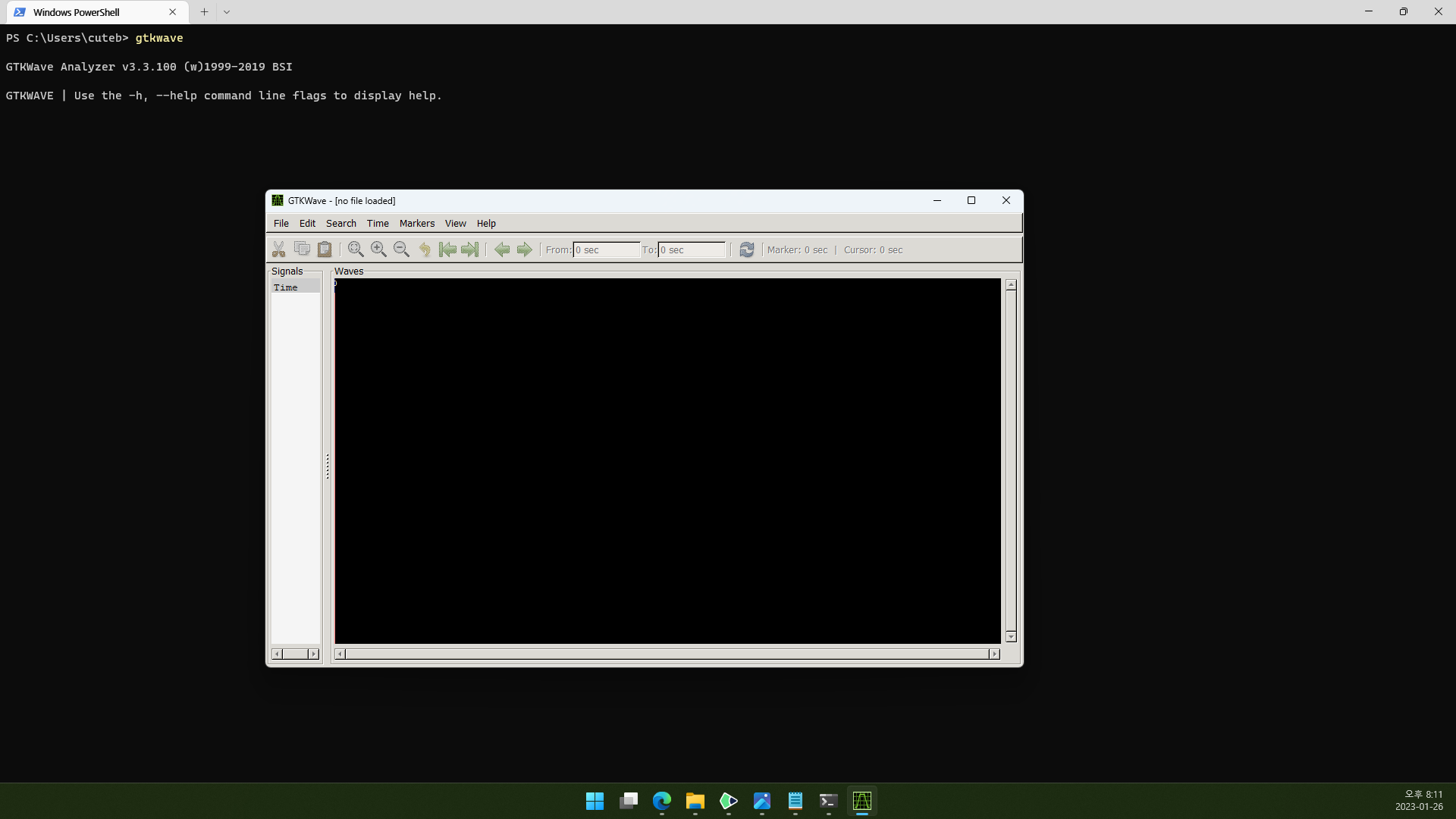Screen dimensions: 1456x819
Task: Click Waves vertical scrollbar down arrow
Action: click(1011, 636)
